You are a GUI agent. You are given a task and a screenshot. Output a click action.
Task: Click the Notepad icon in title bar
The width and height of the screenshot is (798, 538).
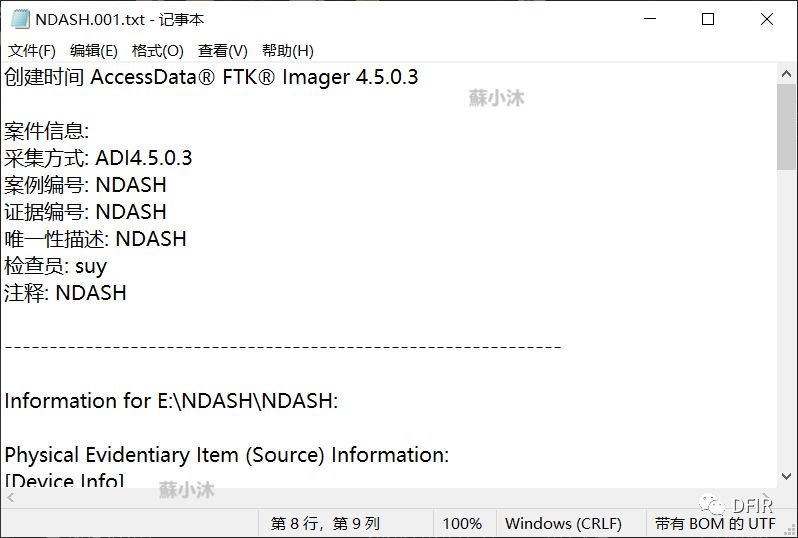(20, 19)
